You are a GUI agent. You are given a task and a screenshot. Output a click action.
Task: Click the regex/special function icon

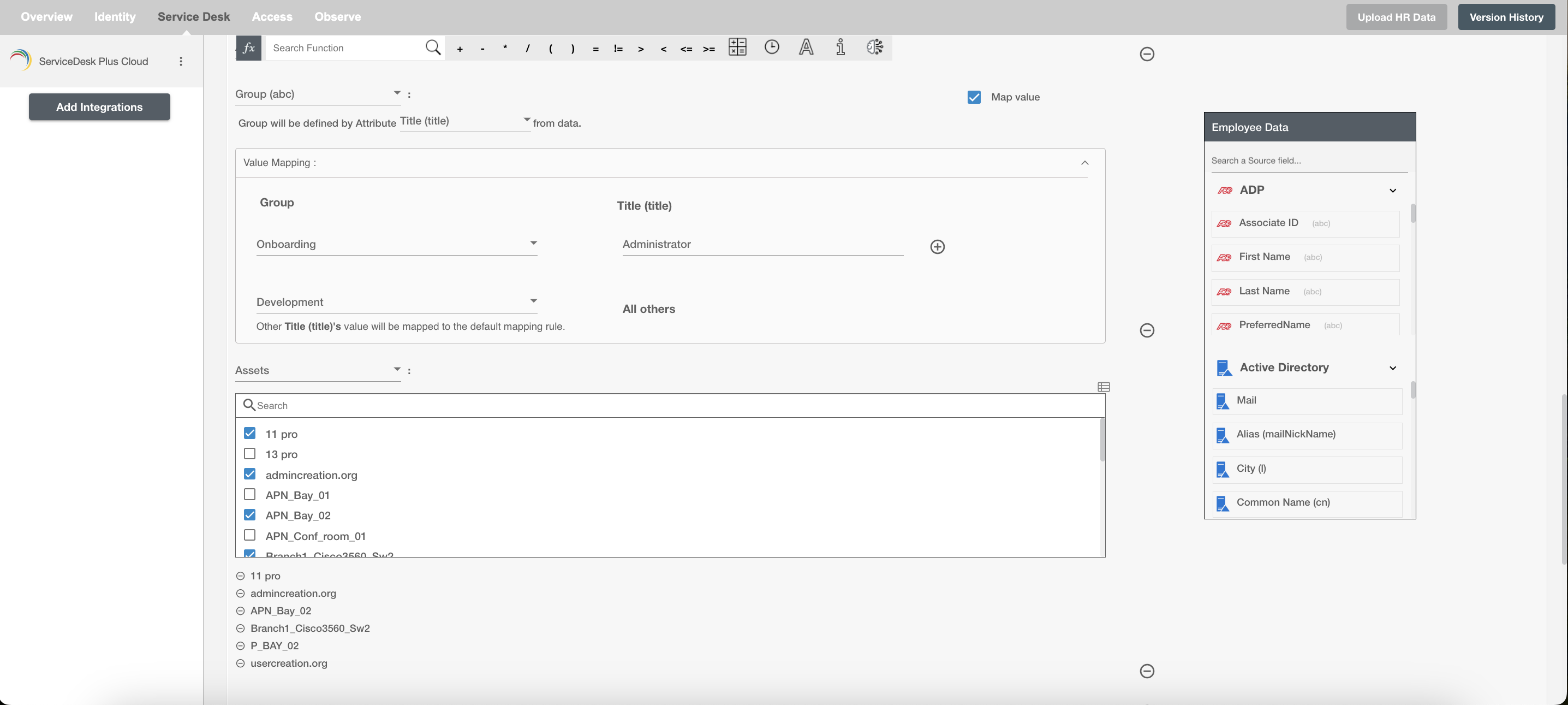pos(875,47)
